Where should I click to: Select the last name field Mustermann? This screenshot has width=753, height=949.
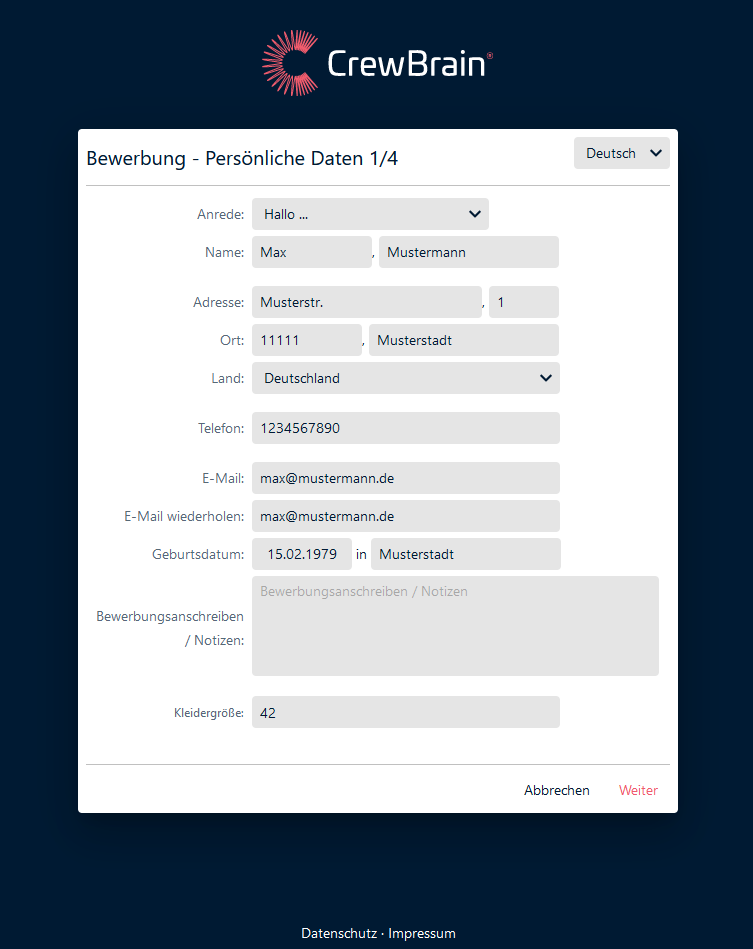[x=468, y=252]
